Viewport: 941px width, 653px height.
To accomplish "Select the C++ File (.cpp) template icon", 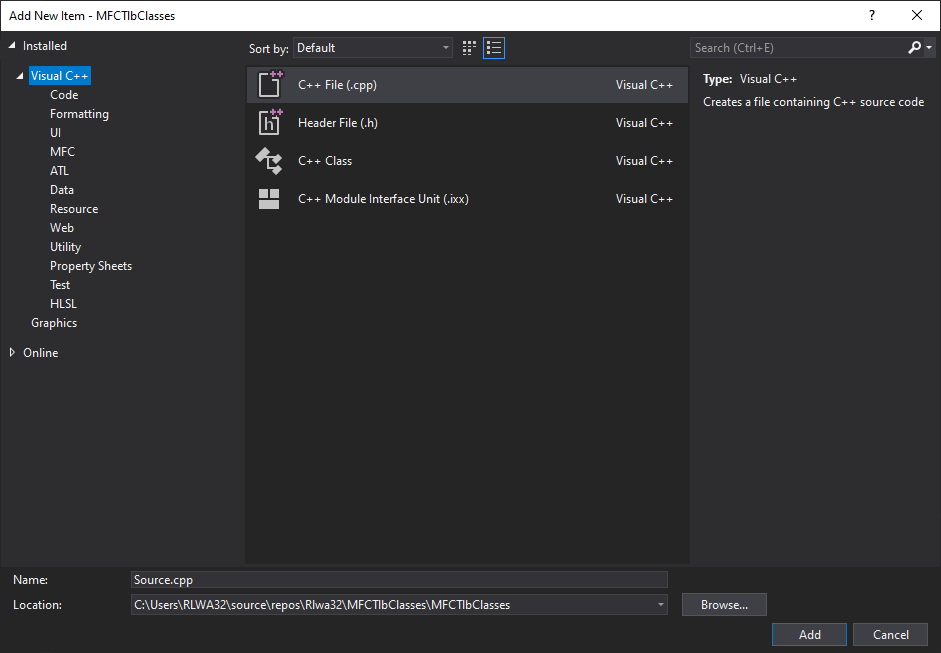I will 270,84.
